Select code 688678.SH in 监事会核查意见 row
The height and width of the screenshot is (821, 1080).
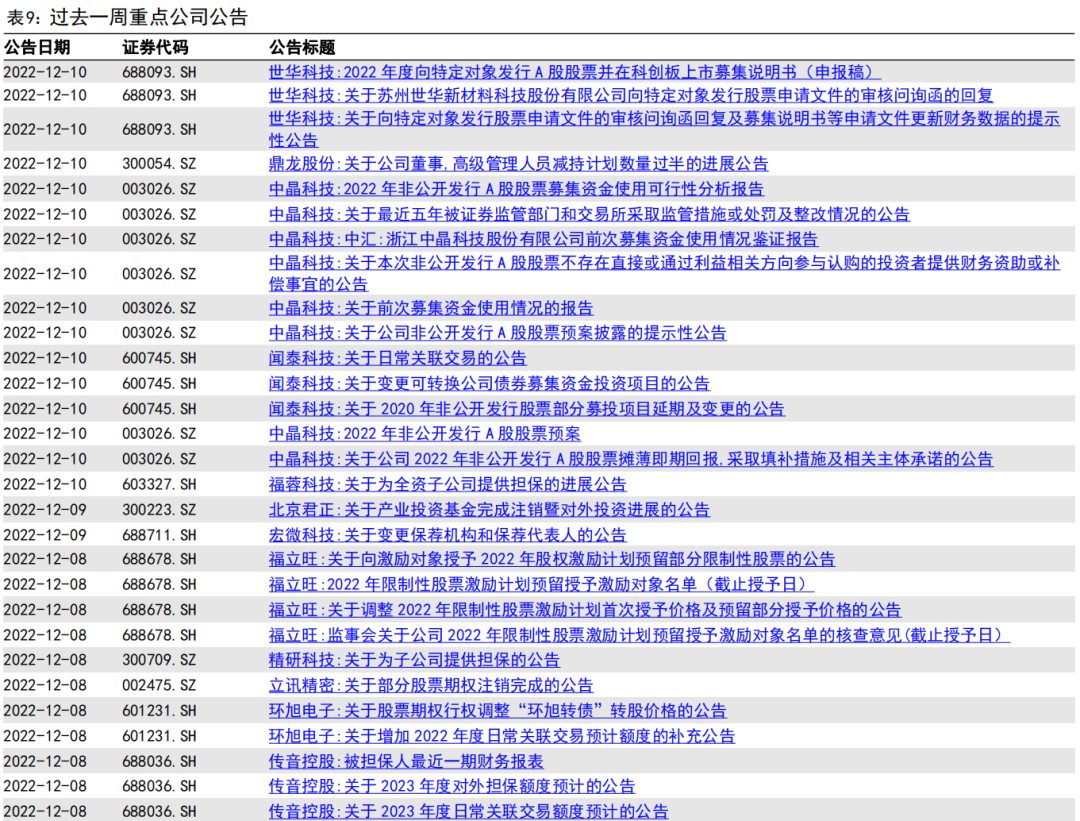[159, 635]
